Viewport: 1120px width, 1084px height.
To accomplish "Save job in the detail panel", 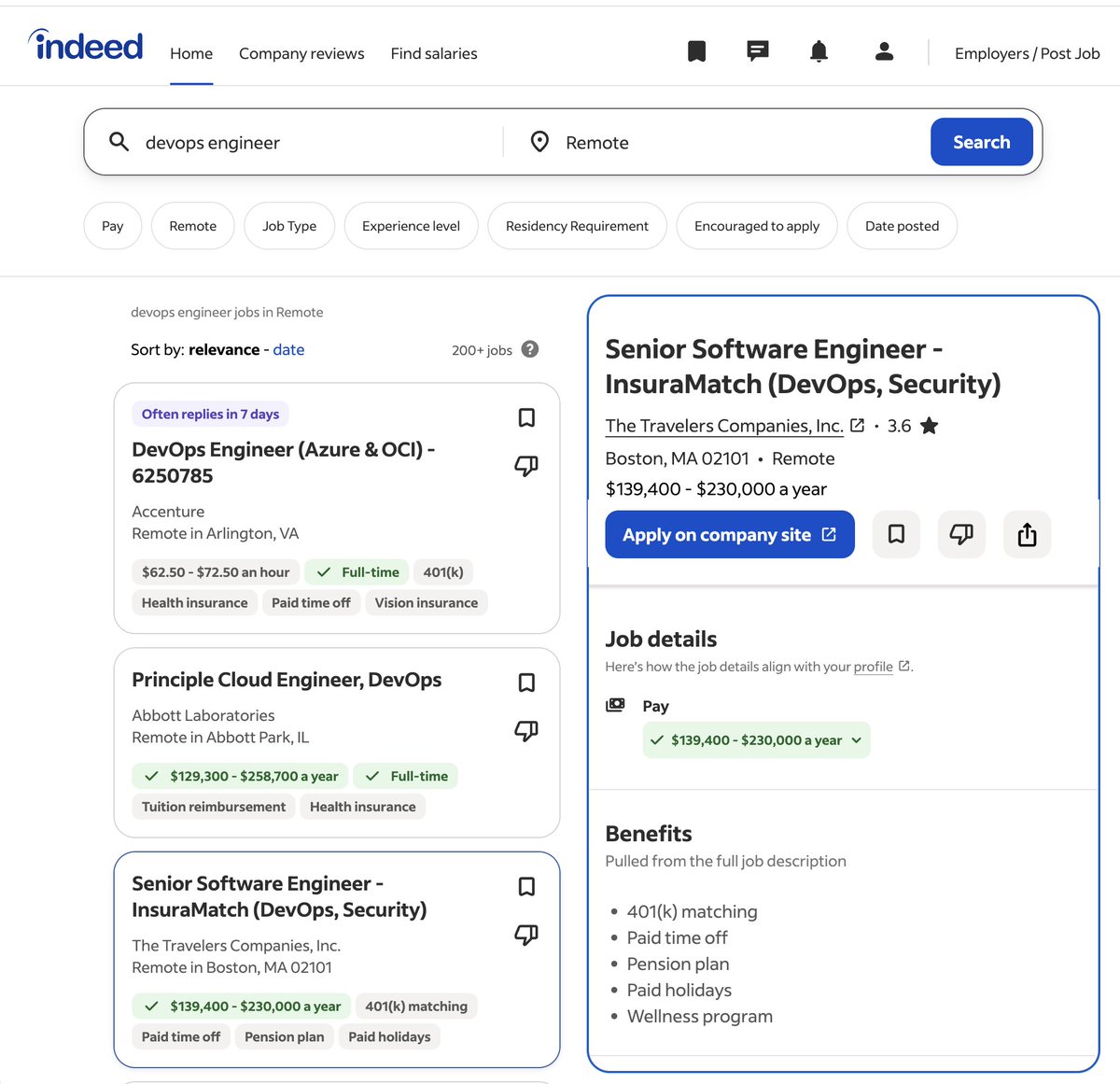I will tap(896, 534).
